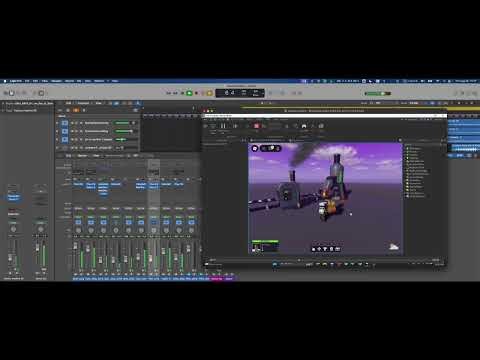480x360 pixels.
Task: Click the add track plus button
Action: (x=60, y=110)
